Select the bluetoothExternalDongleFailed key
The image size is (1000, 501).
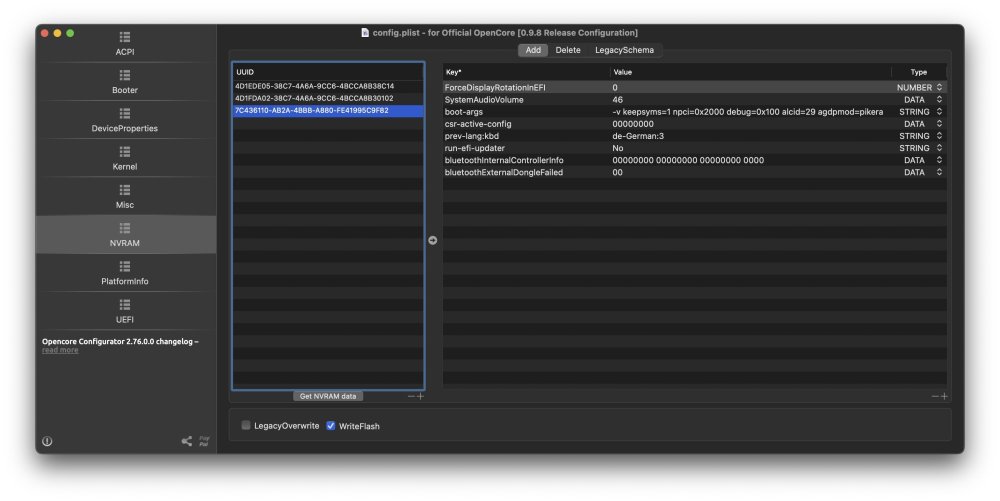[504, 172]
